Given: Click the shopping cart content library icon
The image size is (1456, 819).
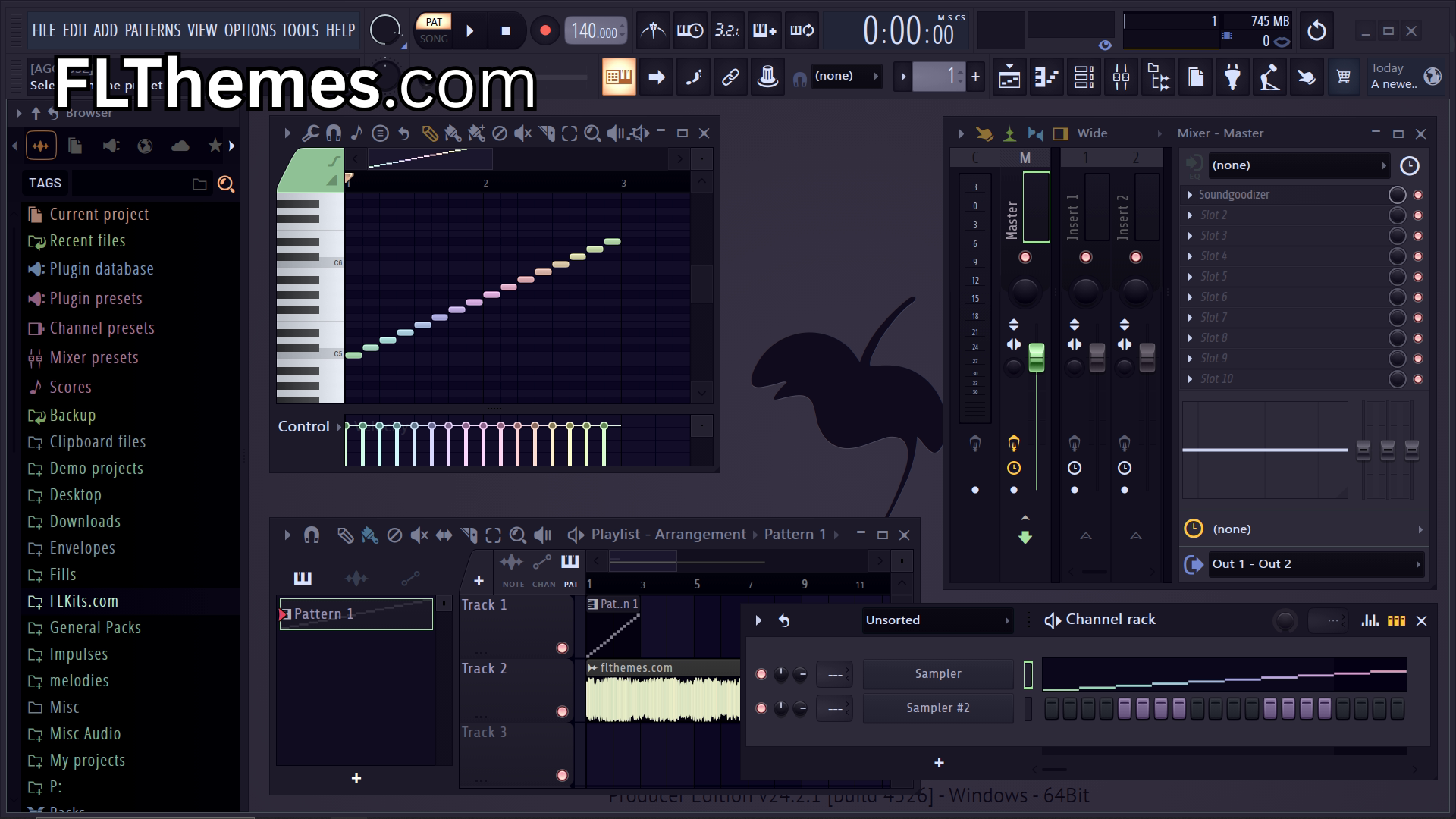Looking at the screenshot, I should pos(1344,77).
